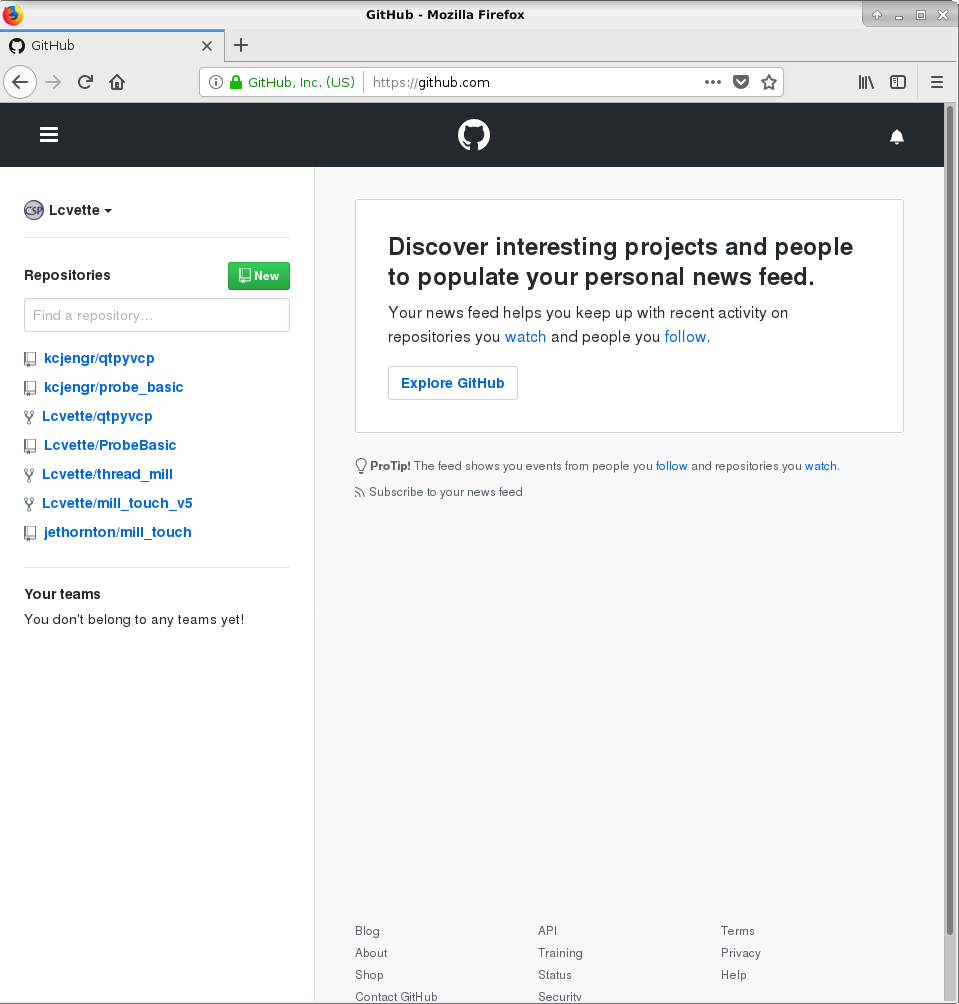Click the watch link in the ProTip
The height and width of the screenshot is (1004, 959).
(x=821, y=466)
